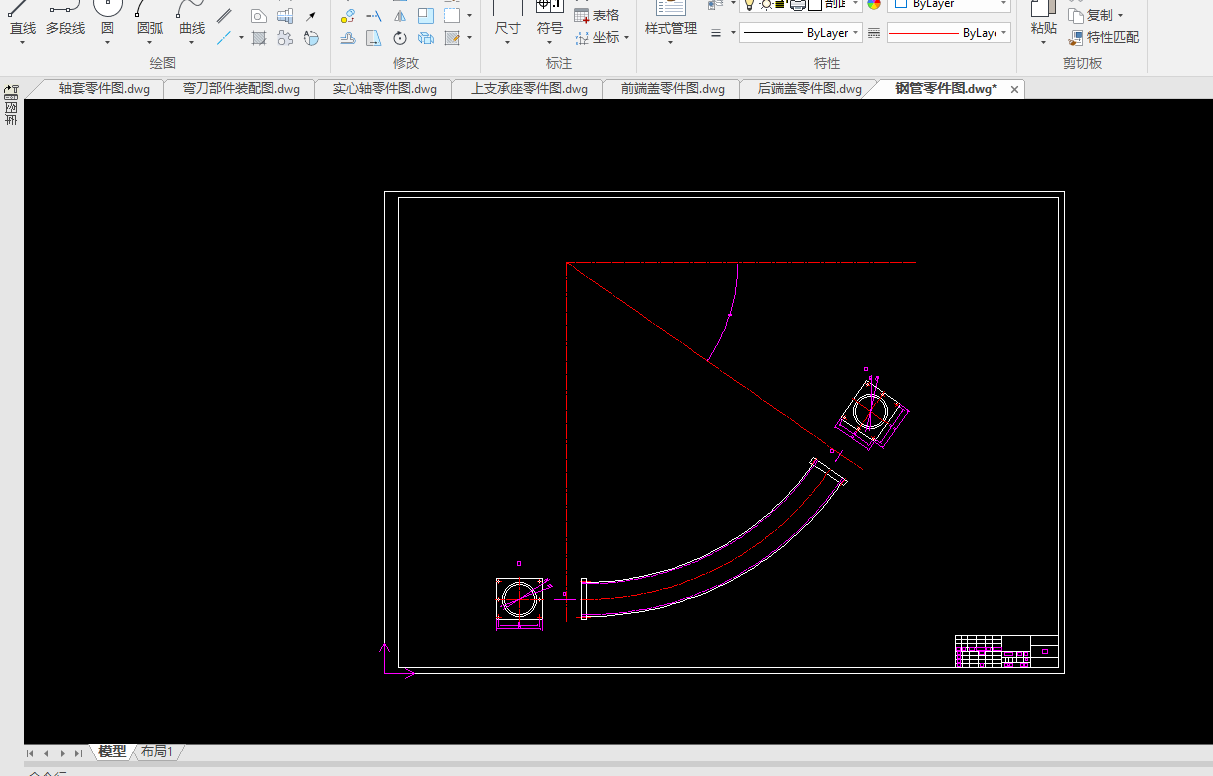Expand the 圆 dropdown arrow
The image size is (1213, 776).
point(107,43)
